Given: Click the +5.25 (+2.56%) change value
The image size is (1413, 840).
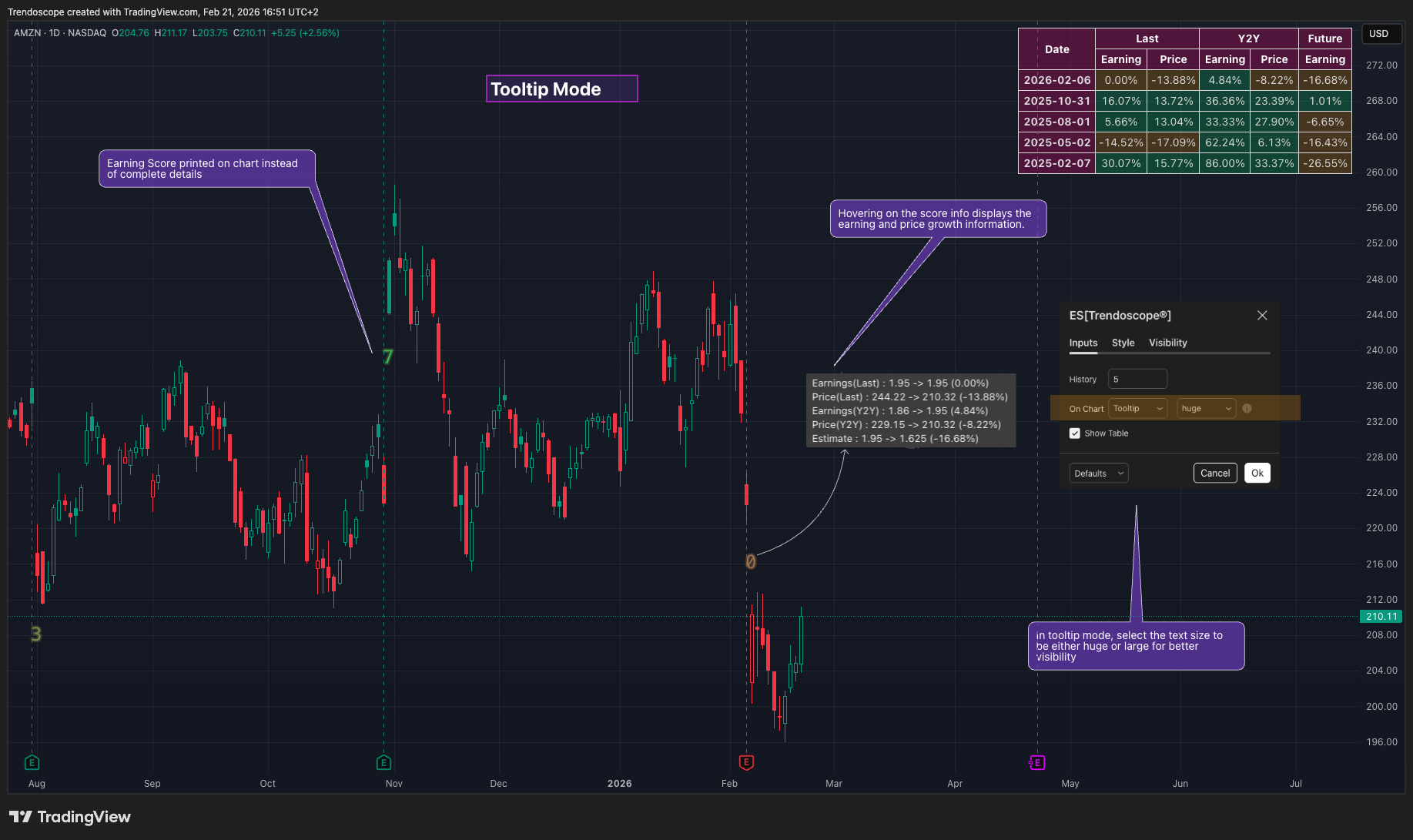Looking at the screenshot, I should (x=305, y=33).
